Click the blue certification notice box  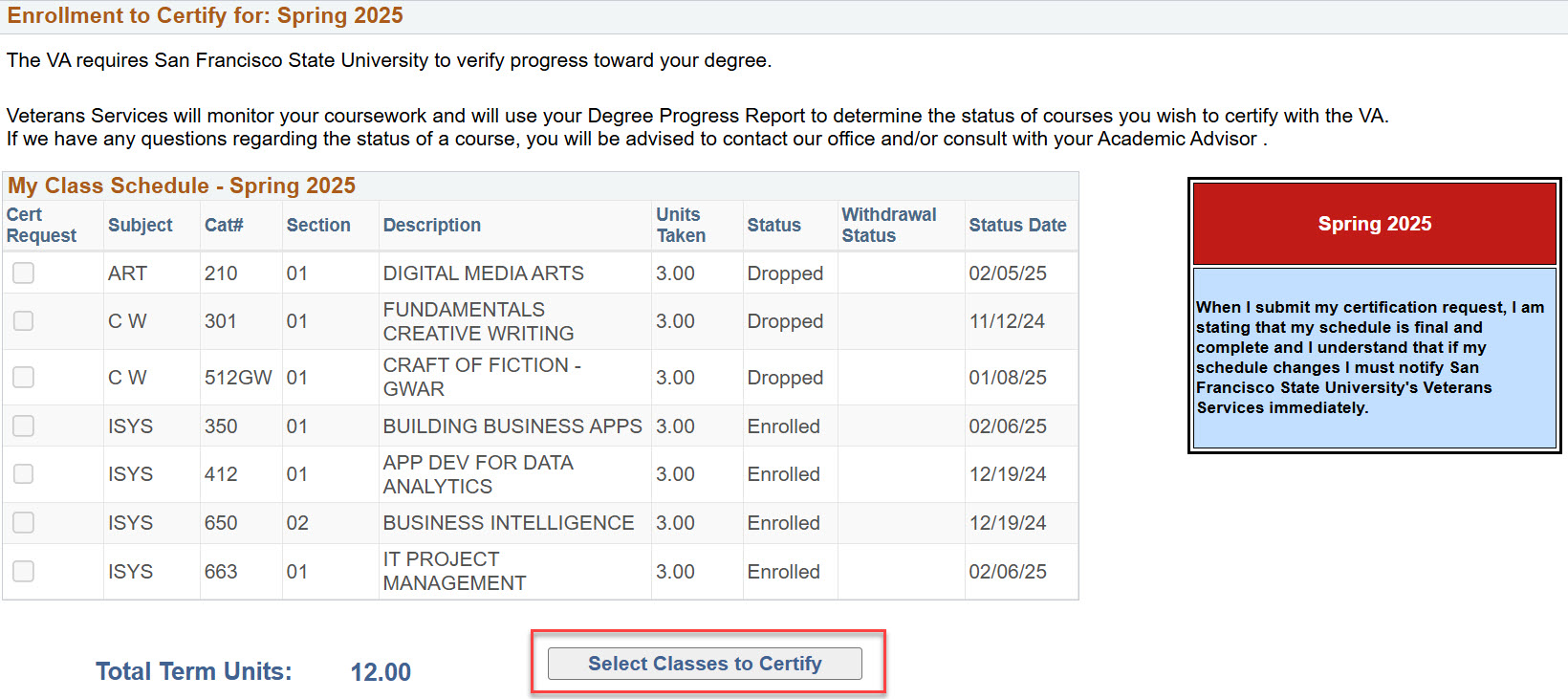pos(1374,358)
